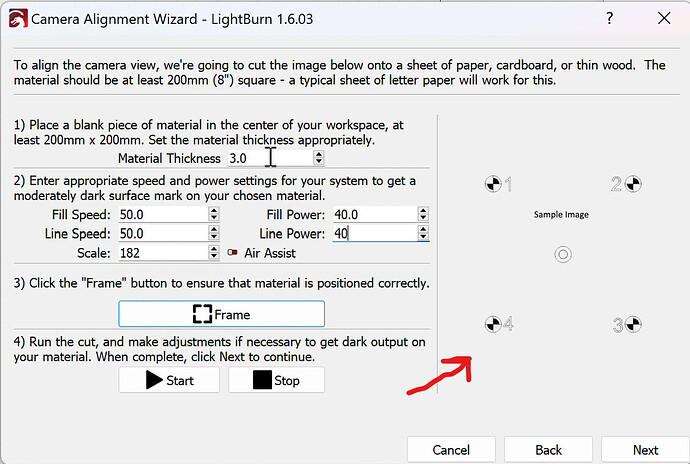Click the Line Power input field
Screen dimensions: 690x464
[x=375, y=233]
